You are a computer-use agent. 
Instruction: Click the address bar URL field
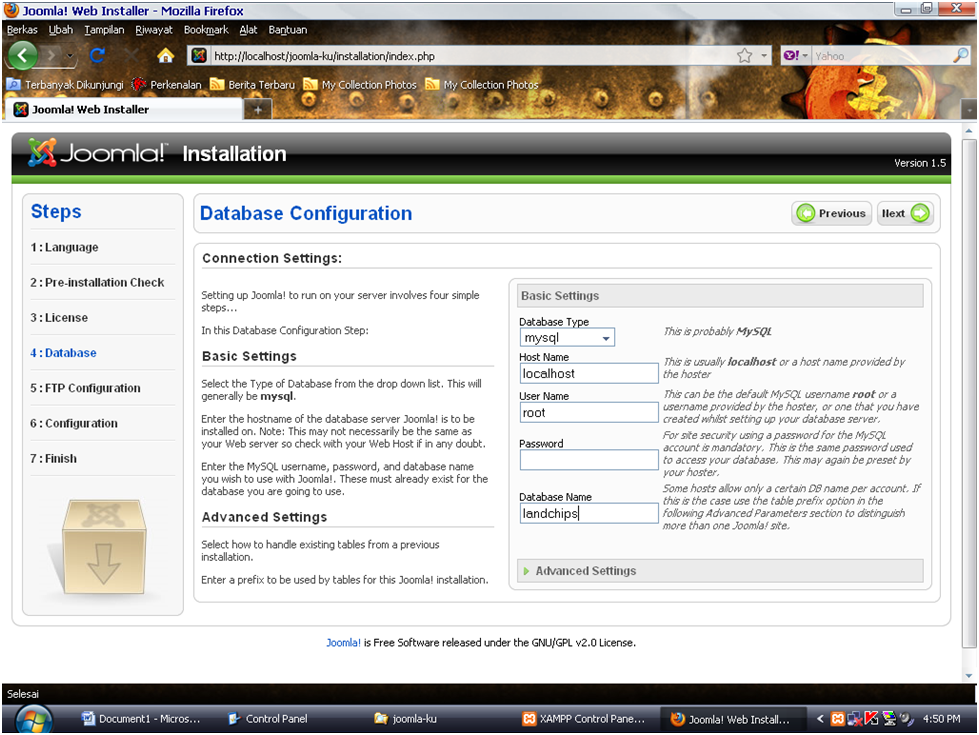point(471,56)
